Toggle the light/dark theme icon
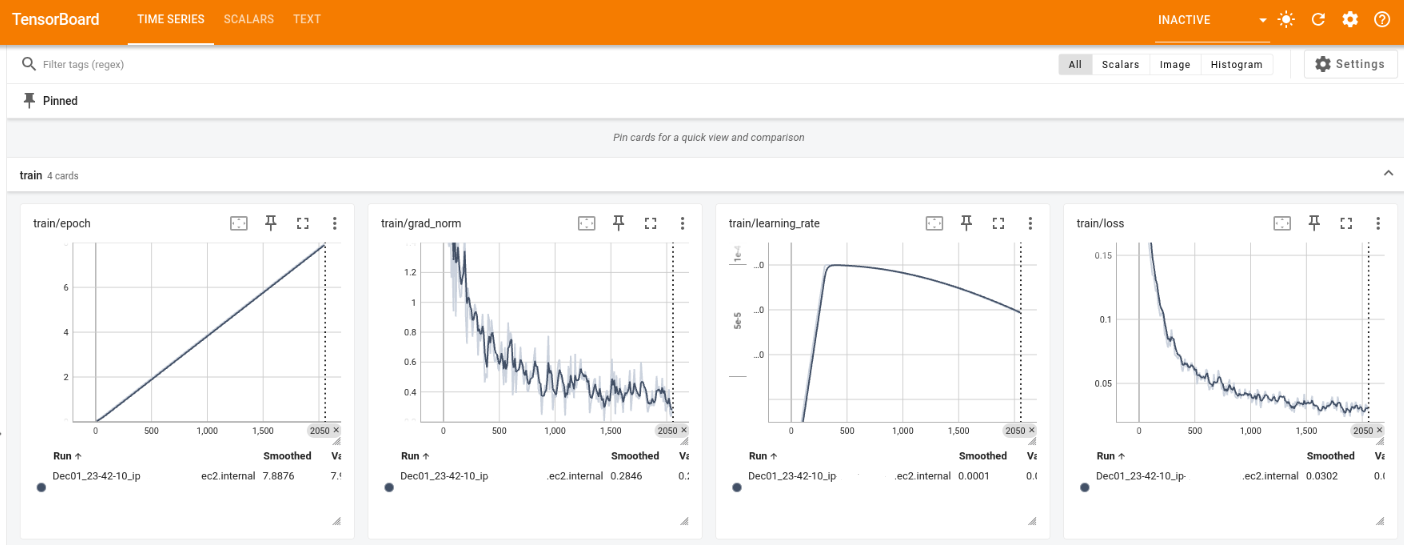The height and width of the screenshot is (545, 1404). [x=1286, y=20]
